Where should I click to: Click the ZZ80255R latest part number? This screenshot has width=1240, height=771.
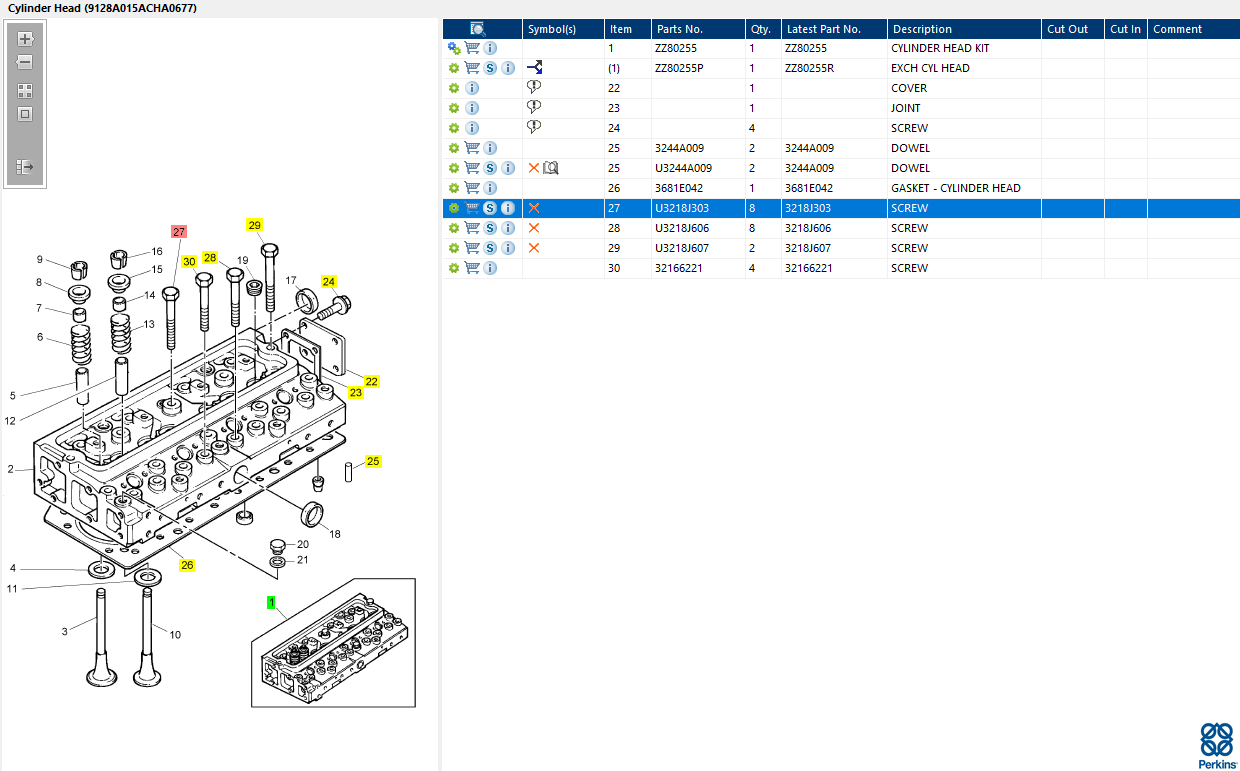pos(809,68)
